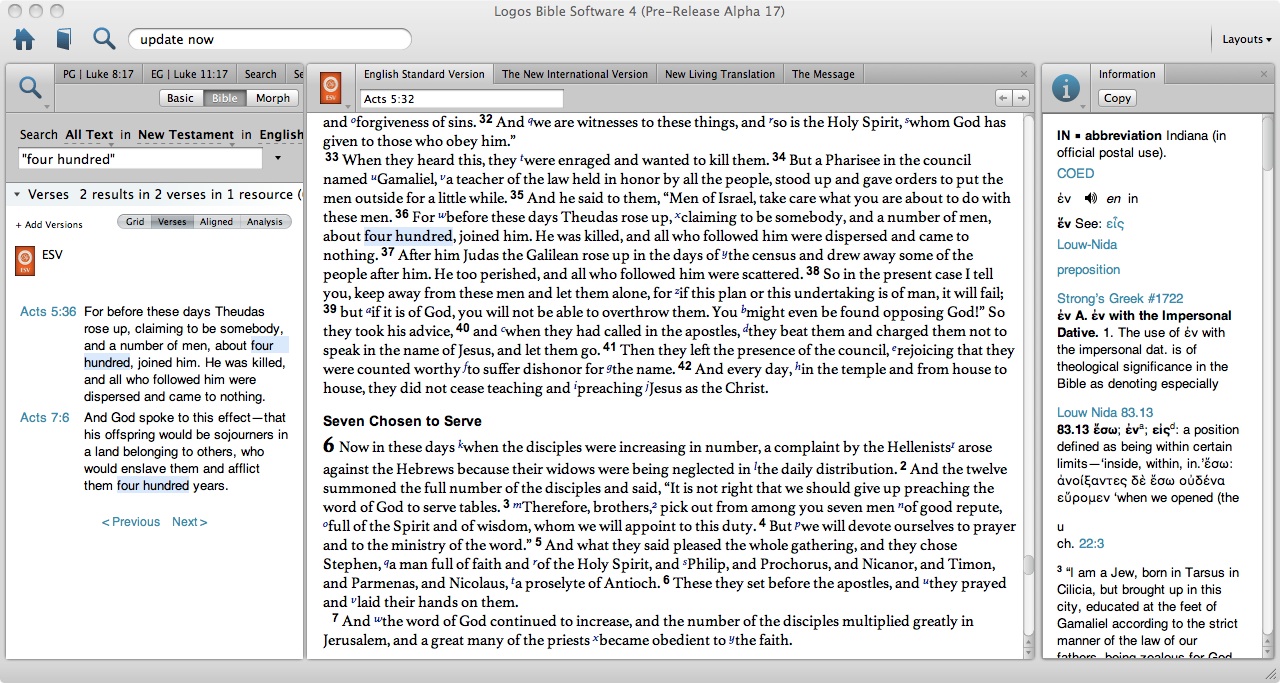Open the Information panel icon menu
The height and width of the screenshot is (683, 1280).
(1066, 89)
